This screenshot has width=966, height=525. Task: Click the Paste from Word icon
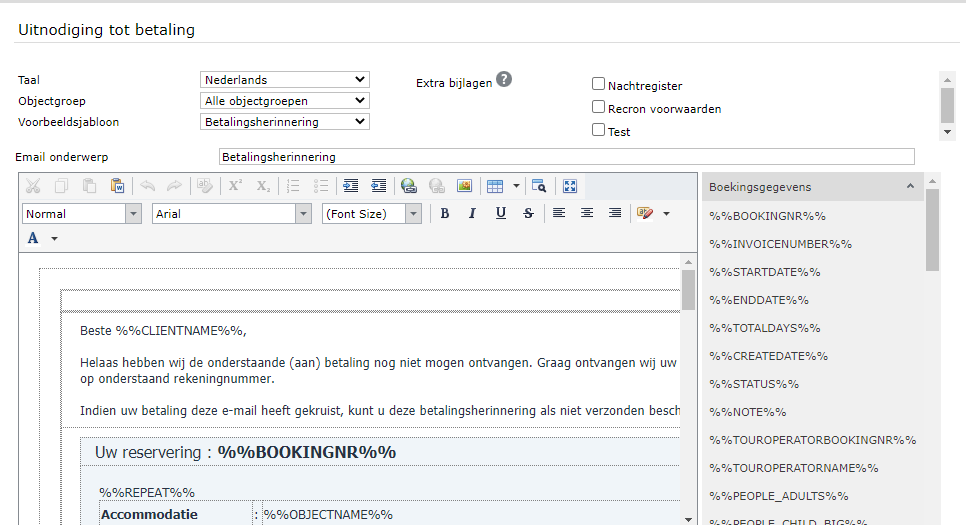pos(117,186)
